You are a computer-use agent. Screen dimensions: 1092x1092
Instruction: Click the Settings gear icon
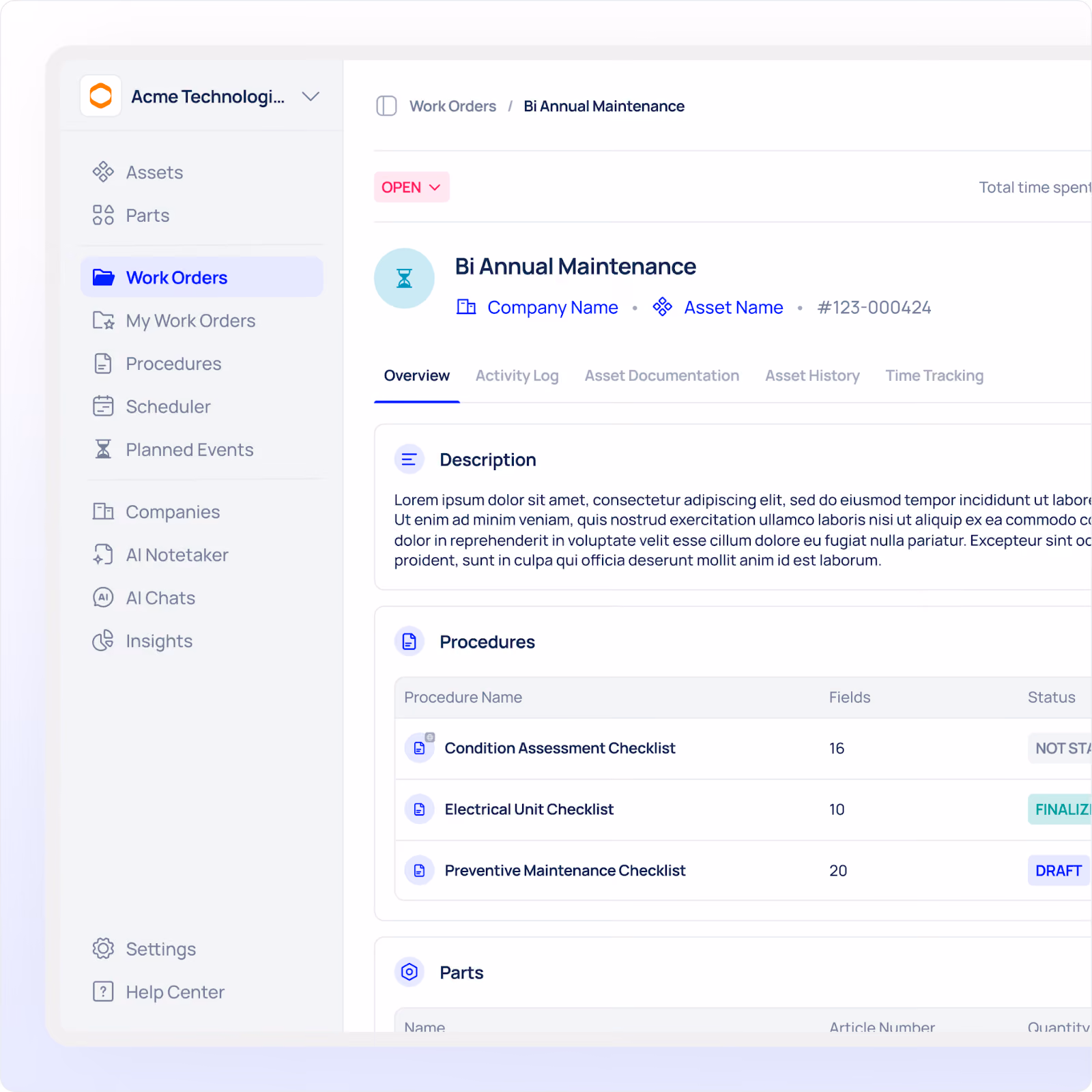pyautogui.click(x=103, y=948)
